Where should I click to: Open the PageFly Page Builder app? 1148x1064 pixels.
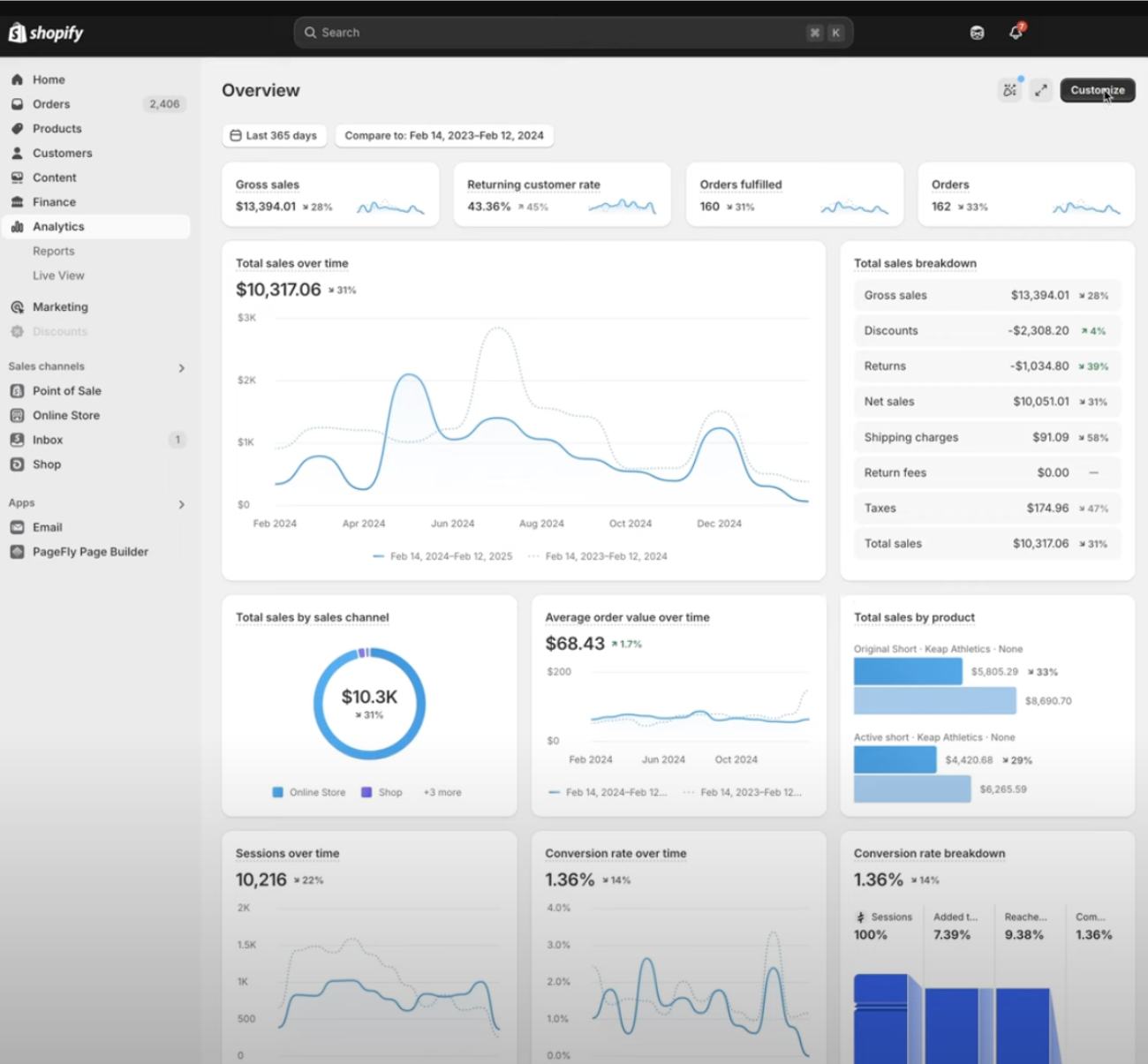tap(89, 551)
